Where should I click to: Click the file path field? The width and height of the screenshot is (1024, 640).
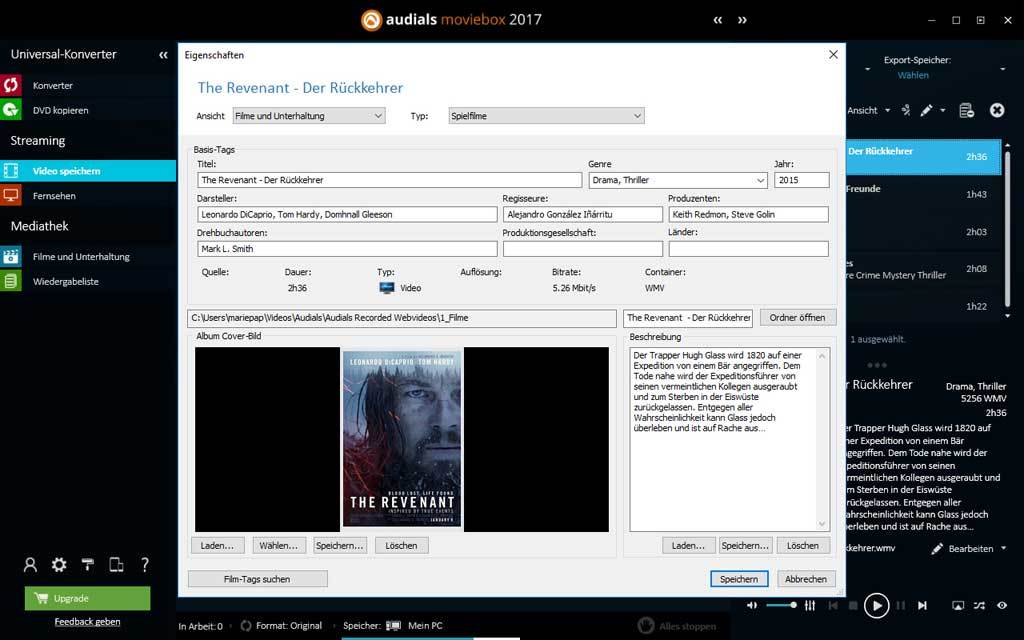[402, 318]
